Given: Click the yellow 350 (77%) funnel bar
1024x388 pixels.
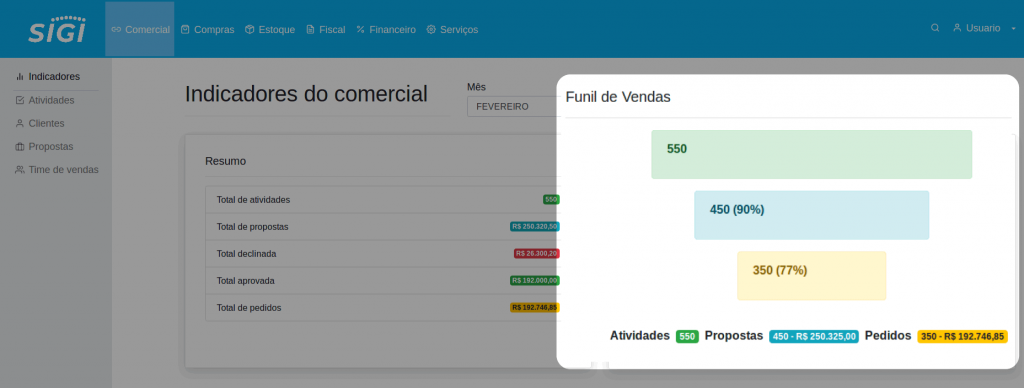Looking at the screenshot, I should [812, 276].
